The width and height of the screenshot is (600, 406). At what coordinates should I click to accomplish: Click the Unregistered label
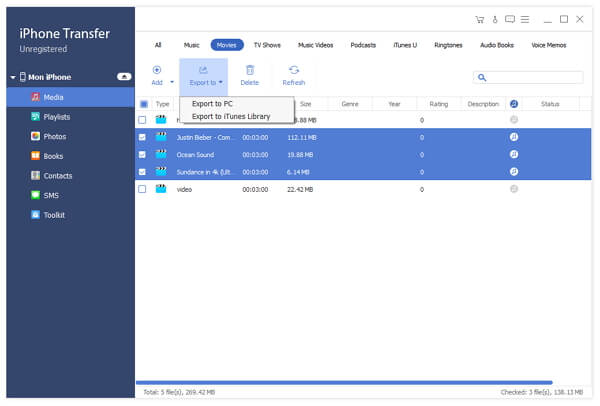click(43, 49)
